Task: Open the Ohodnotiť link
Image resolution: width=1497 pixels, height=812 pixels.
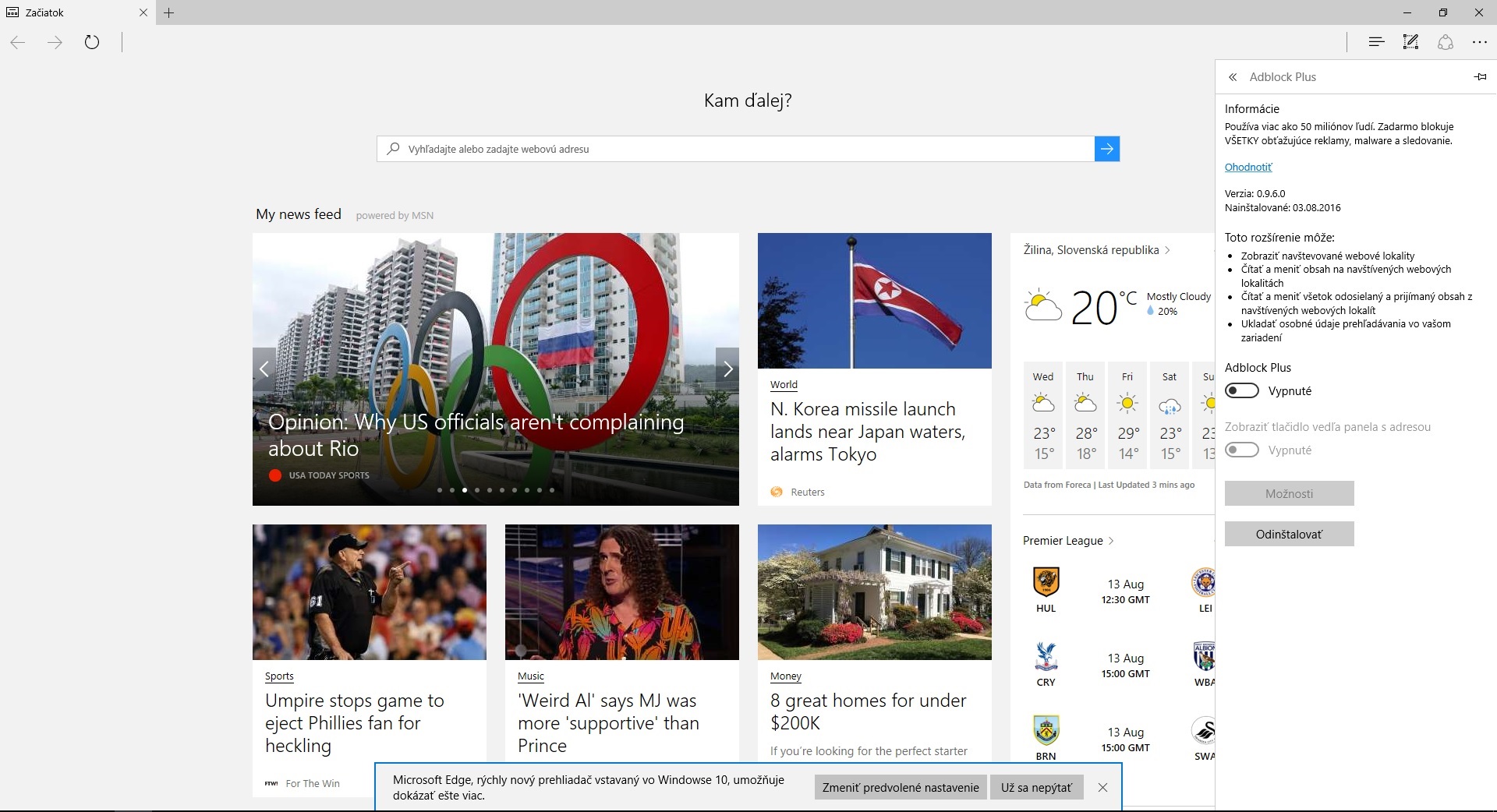Action: (x=1247, y=167)
